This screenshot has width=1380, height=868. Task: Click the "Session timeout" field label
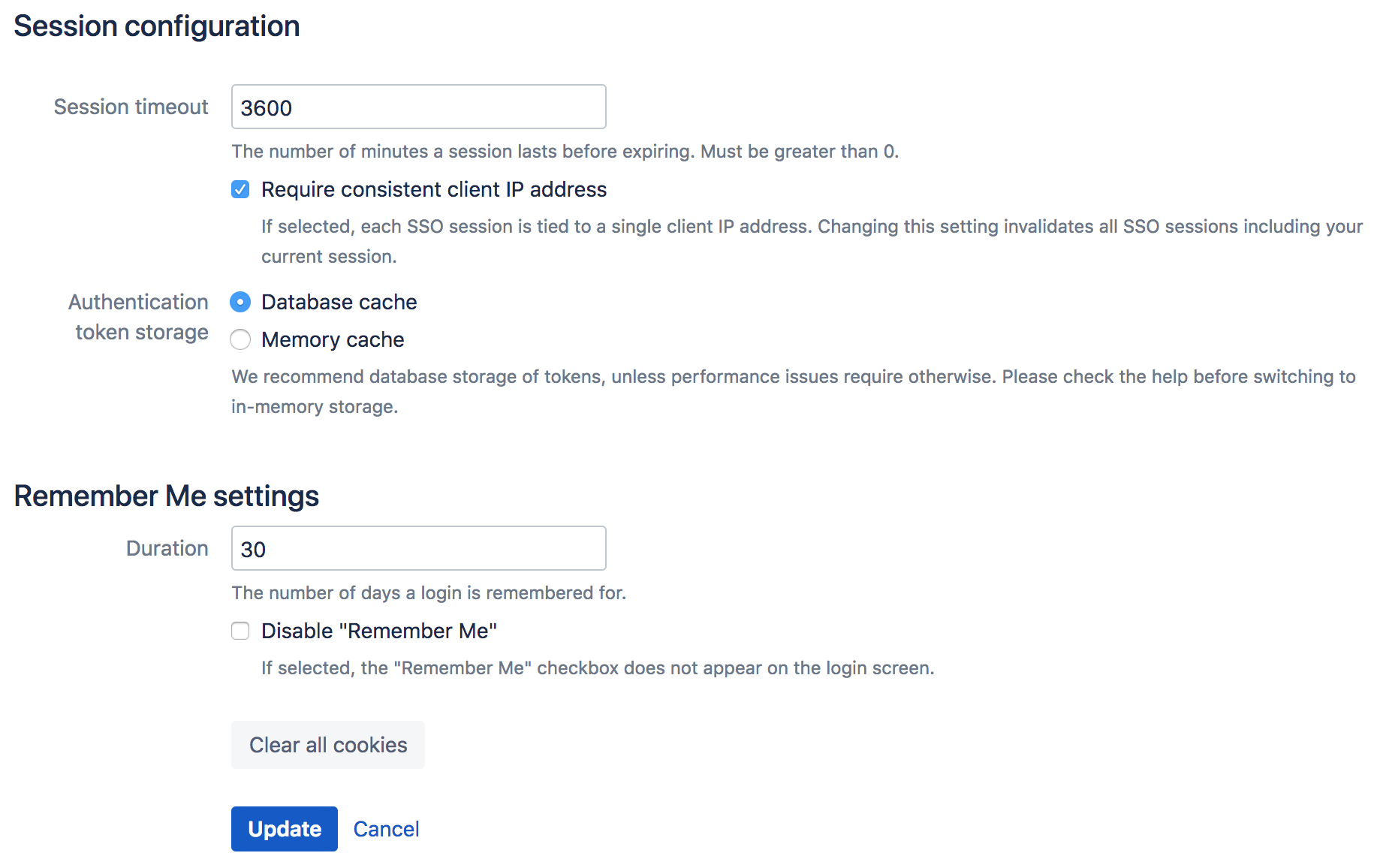(x=131, y=107)
